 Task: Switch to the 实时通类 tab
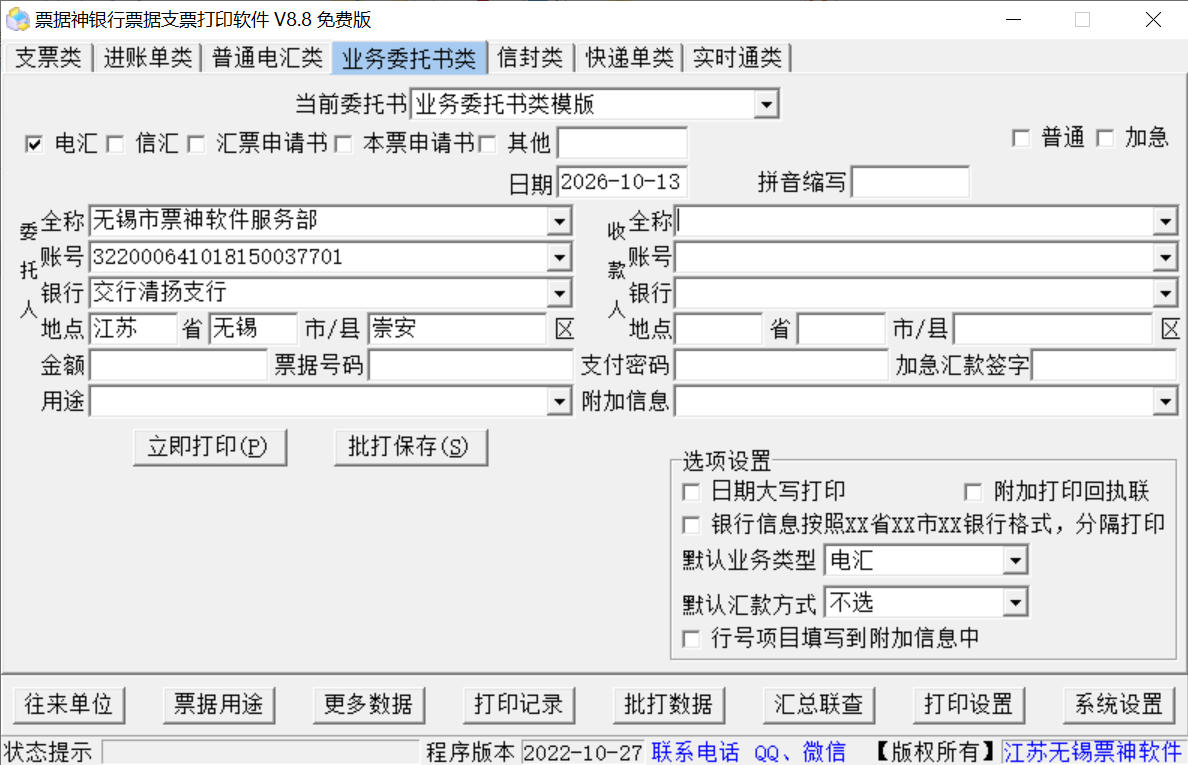737,58
